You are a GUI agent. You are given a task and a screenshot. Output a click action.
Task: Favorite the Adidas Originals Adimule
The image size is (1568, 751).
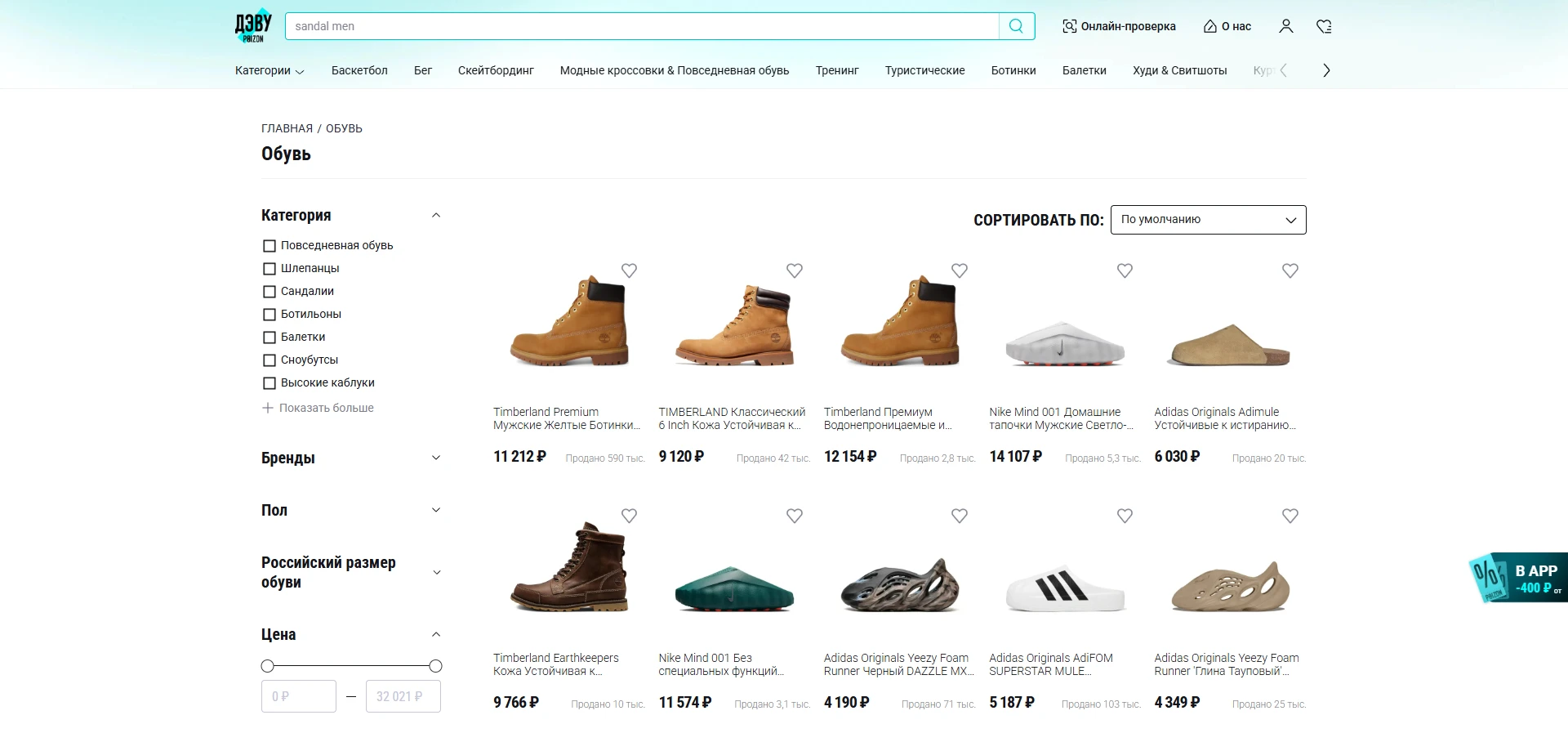(1290, 270)
